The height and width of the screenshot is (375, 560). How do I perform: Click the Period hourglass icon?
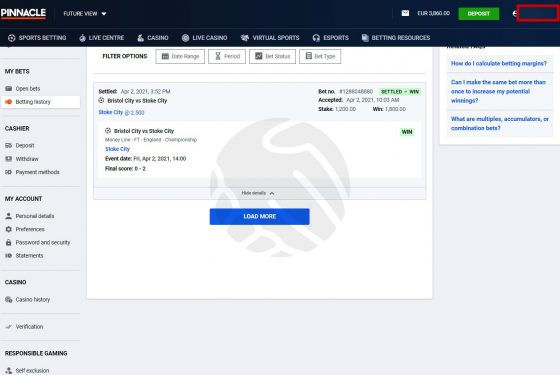tap(218, 56)
